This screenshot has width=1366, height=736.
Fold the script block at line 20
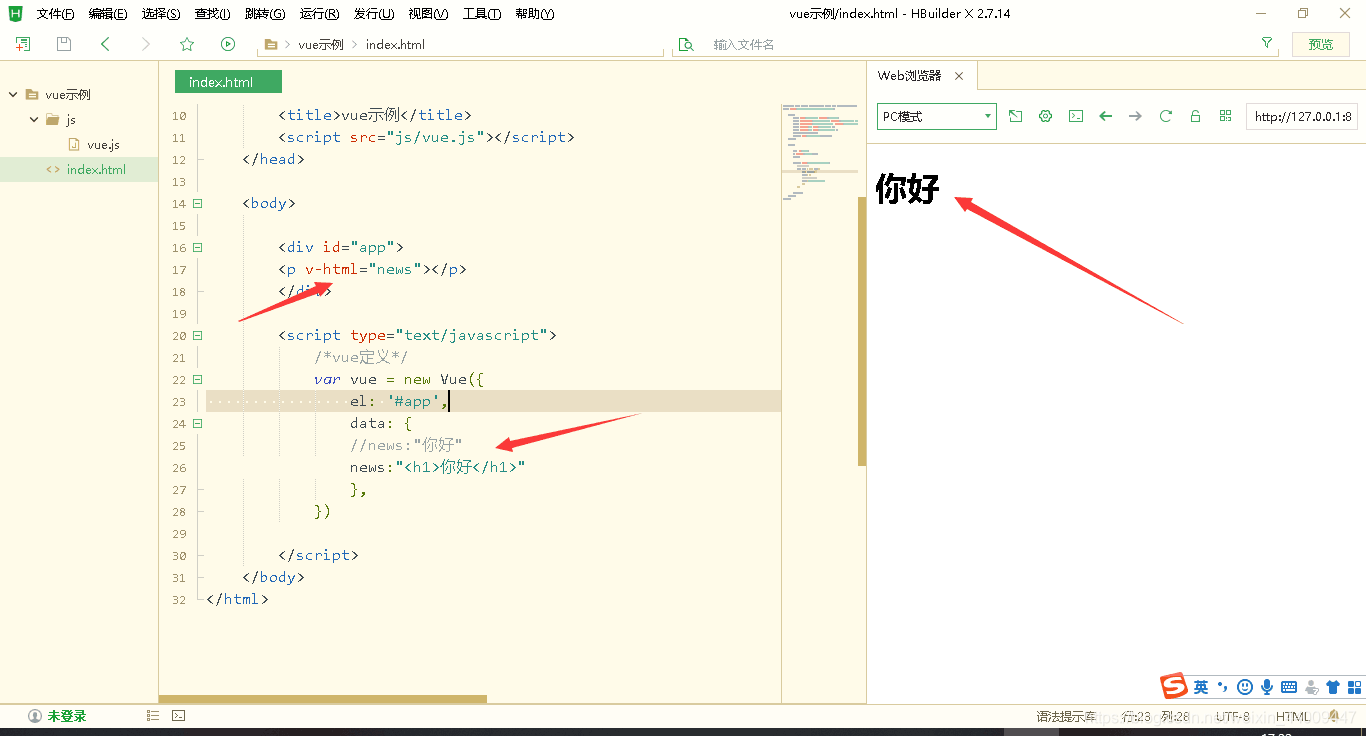click(197, 335)
